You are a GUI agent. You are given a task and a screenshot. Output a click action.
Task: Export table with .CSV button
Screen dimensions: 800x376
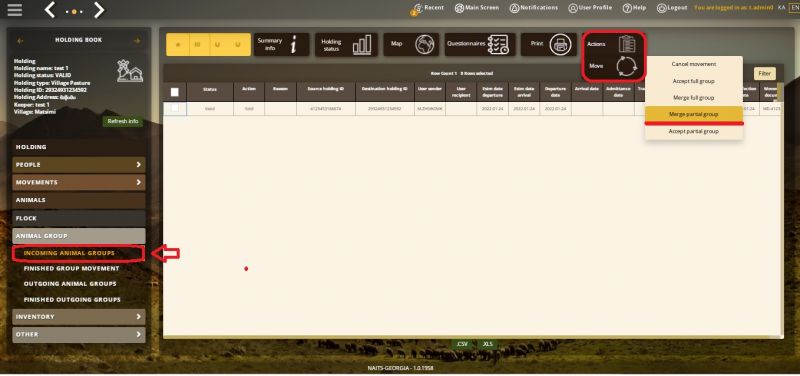click(462, 344)
